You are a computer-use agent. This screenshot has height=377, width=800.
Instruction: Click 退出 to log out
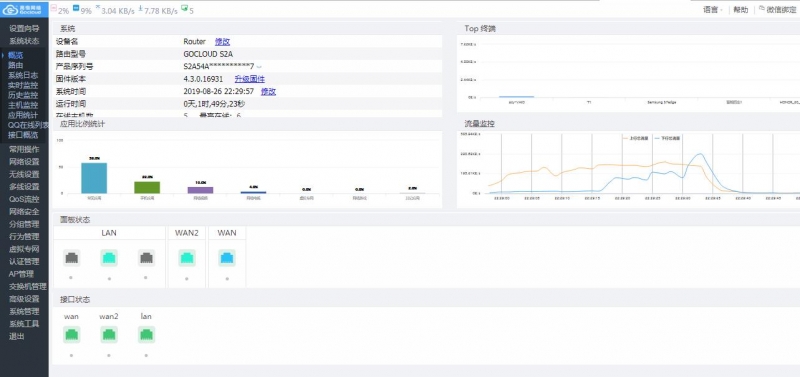coord(16,336)
